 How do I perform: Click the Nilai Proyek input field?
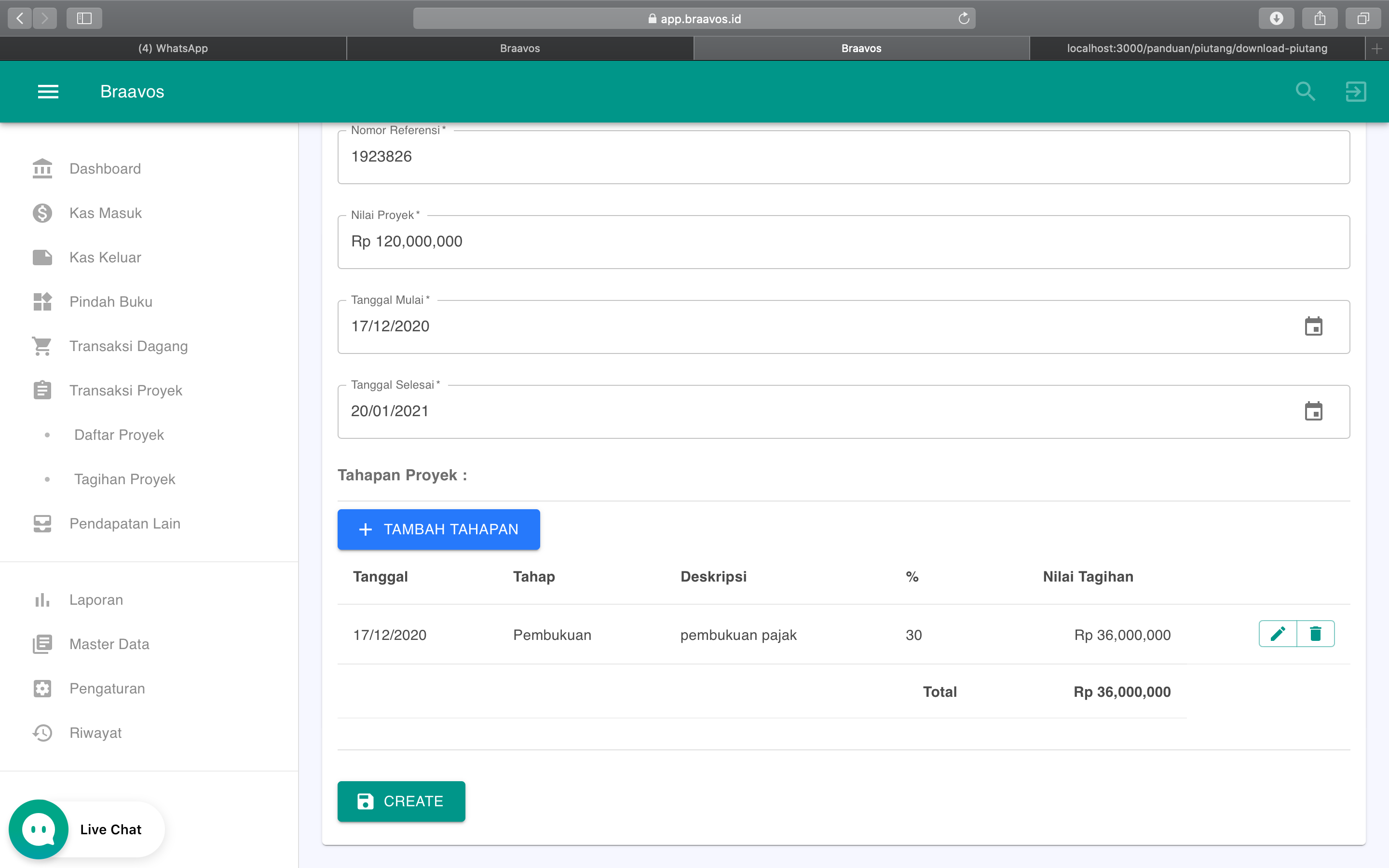843,242
